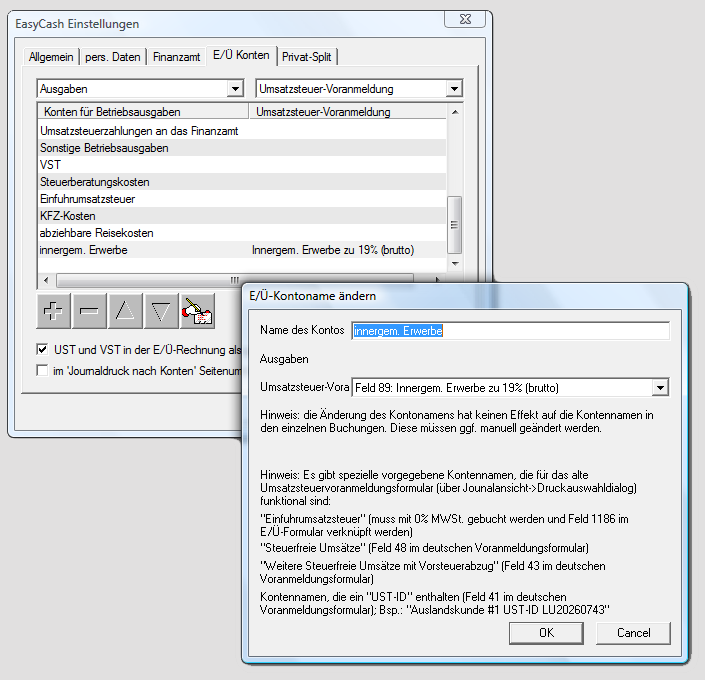Select 'abziehbare Reisekosten' row
This screenshot has width=705, height=680.
242,233
